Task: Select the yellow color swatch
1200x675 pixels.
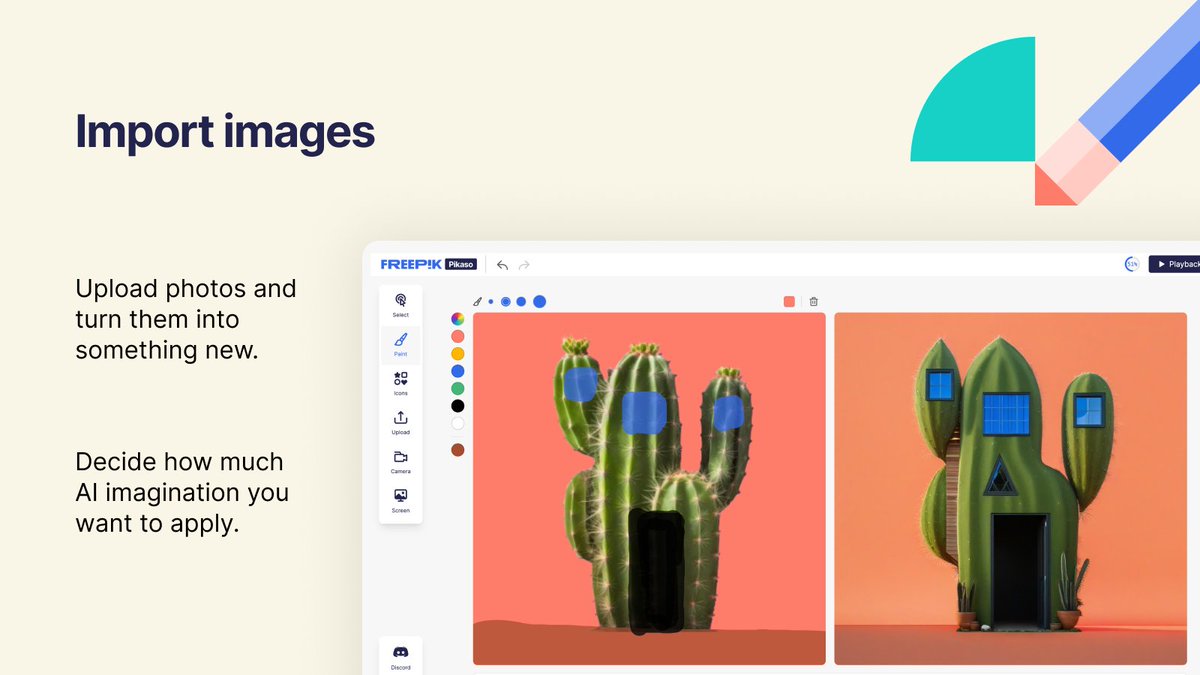Action: tap(457, 354)
